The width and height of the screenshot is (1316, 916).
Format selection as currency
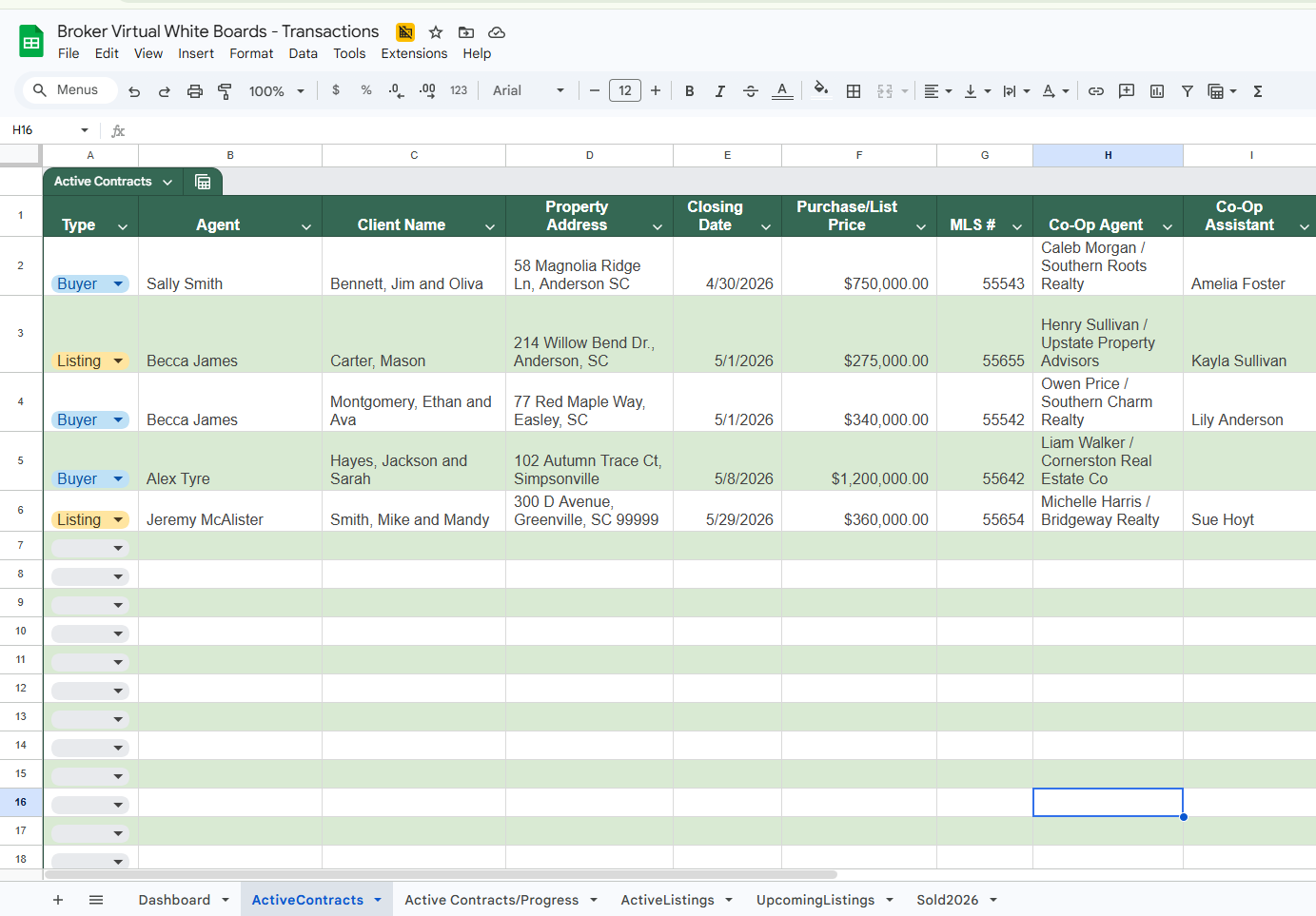tap(336, 90)
